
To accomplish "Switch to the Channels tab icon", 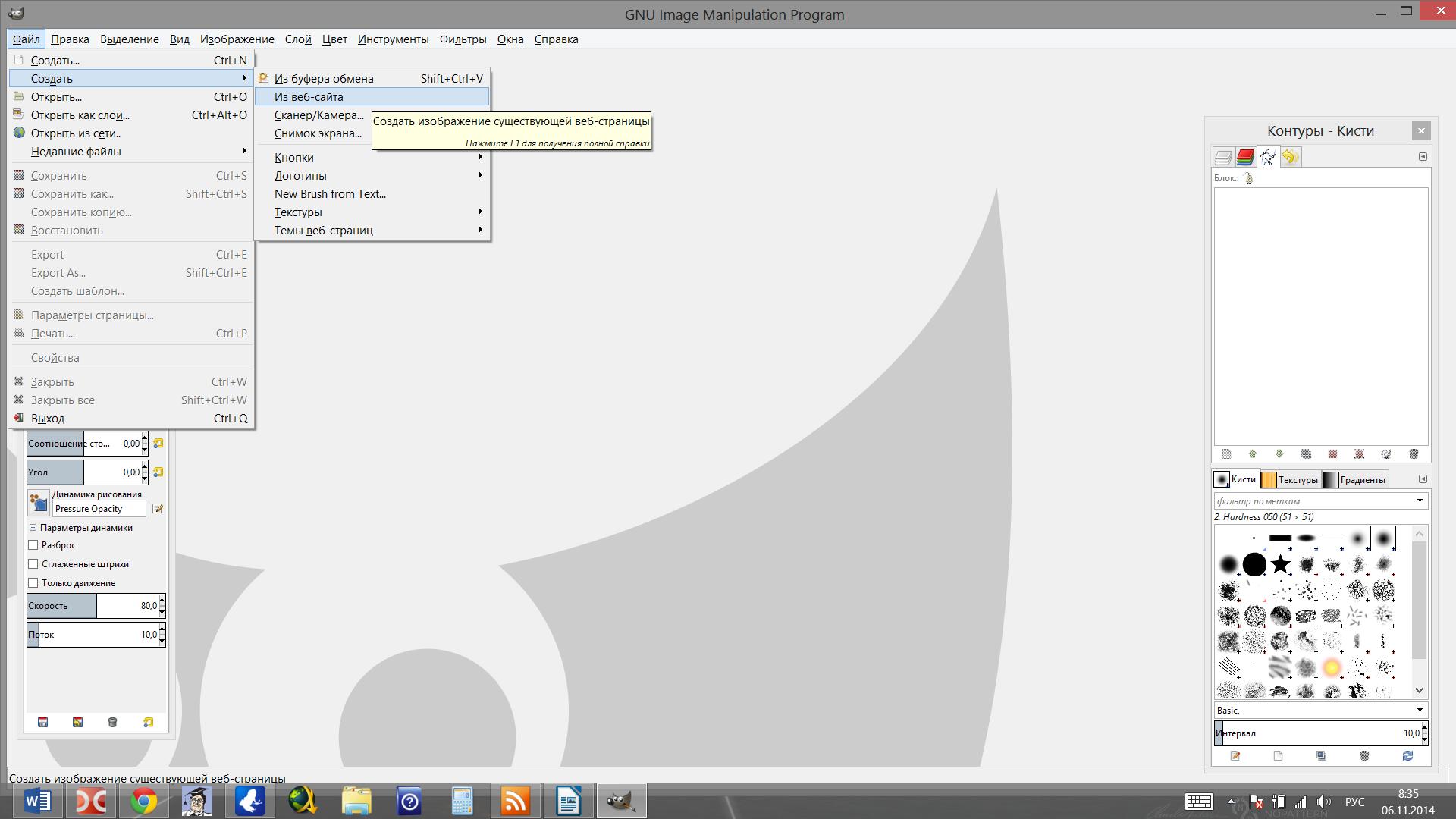I will click(x=1244, y=157).
